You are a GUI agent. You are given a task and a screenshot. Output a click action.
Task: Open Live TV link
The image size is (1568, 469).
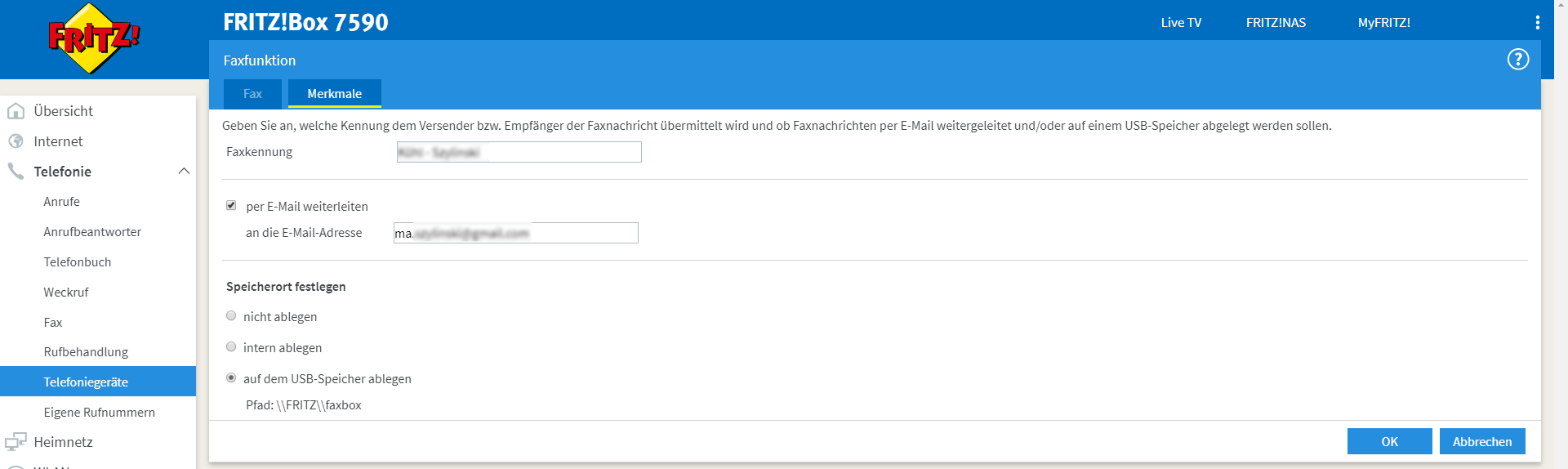(1181, 23)
